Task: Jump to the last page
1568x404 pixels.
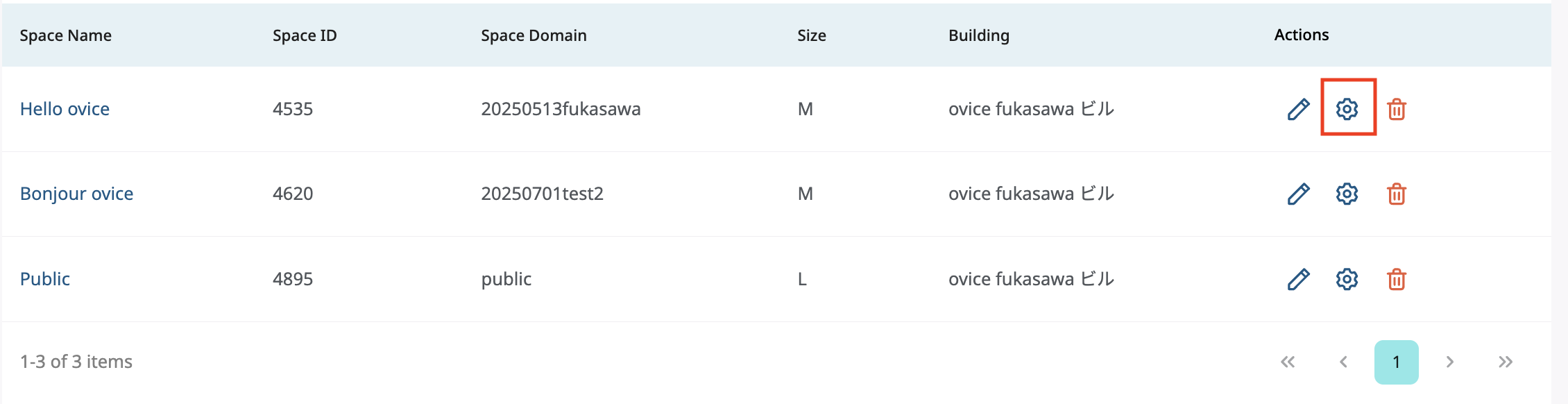Action: [x=1505, y=362]
